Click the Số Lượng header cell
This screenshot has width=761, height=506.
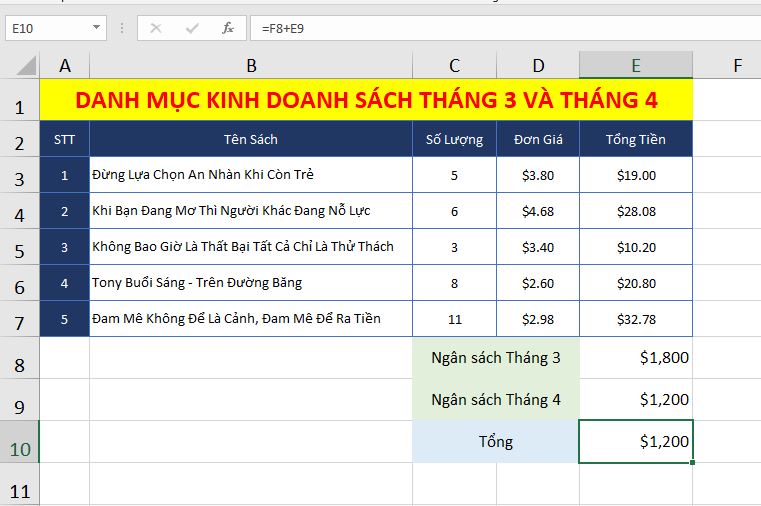tap(454, 139)
